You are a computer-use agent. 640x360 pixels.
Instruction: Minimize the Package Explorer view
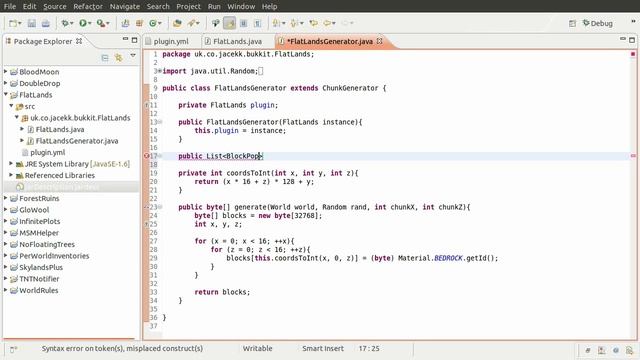125,39
